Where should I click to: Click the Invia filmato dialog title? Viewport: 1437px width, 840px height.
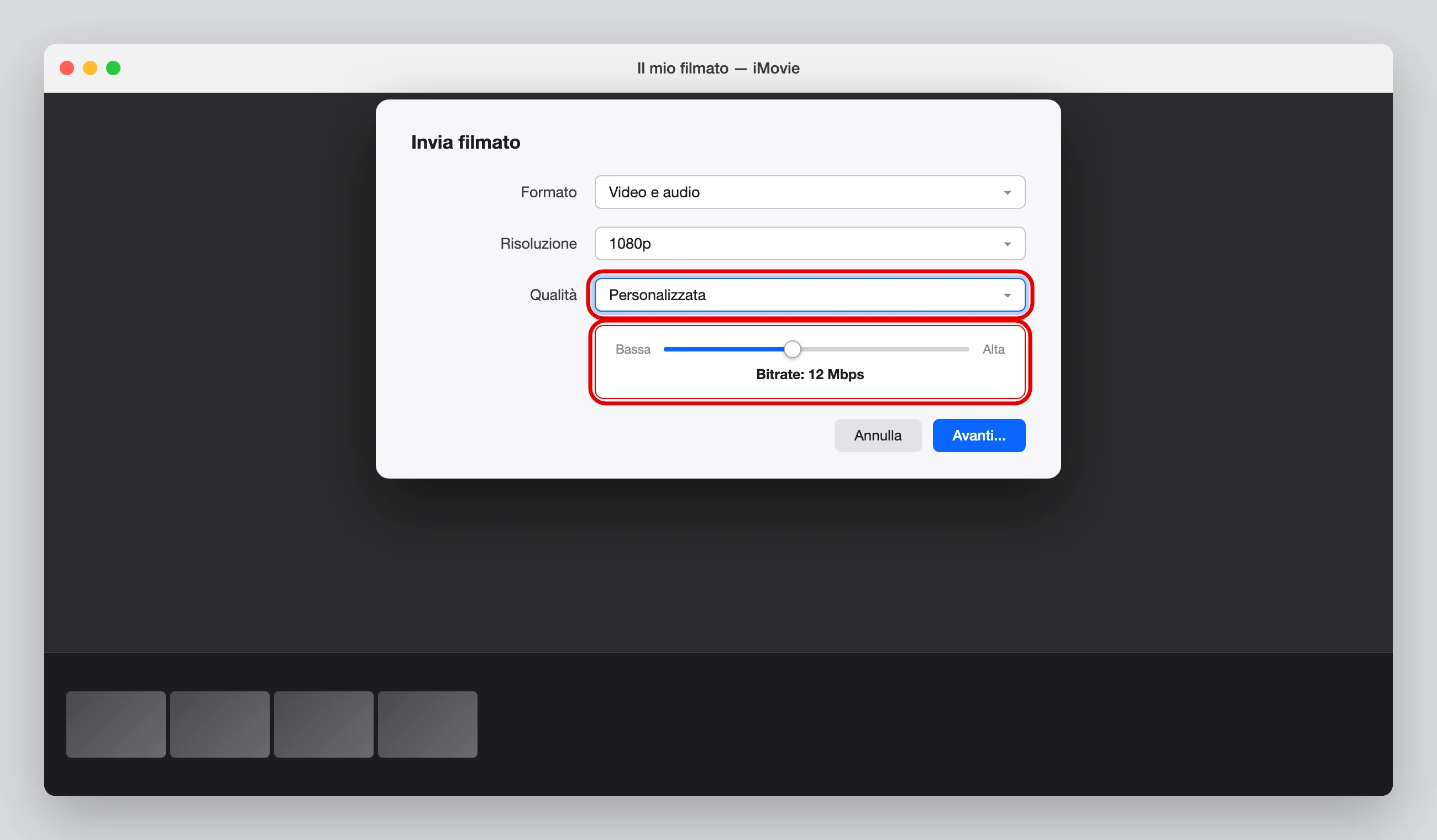coord(465,142)
